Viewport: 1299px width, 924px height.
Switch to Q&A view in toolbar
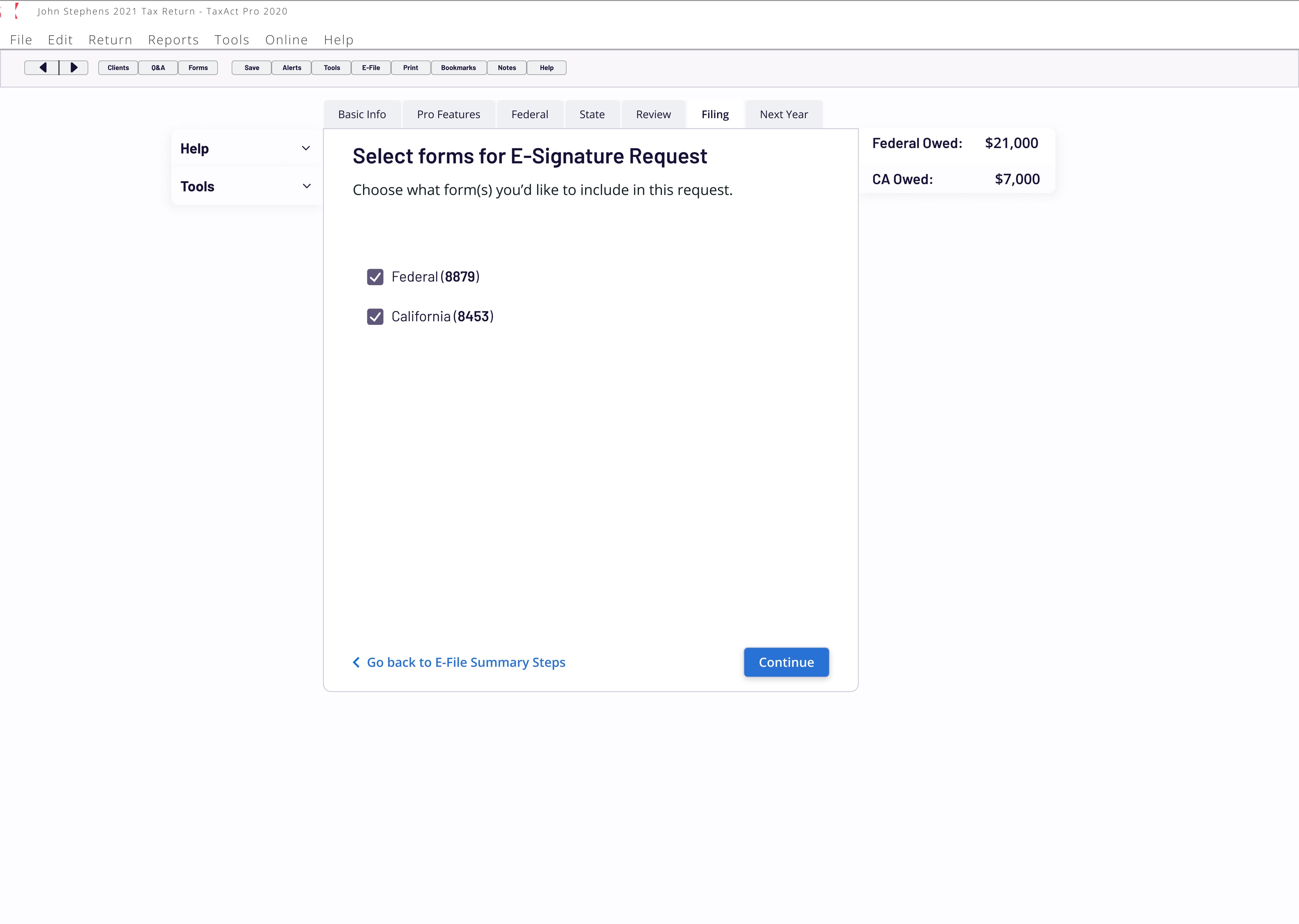[x=158, y=68]
